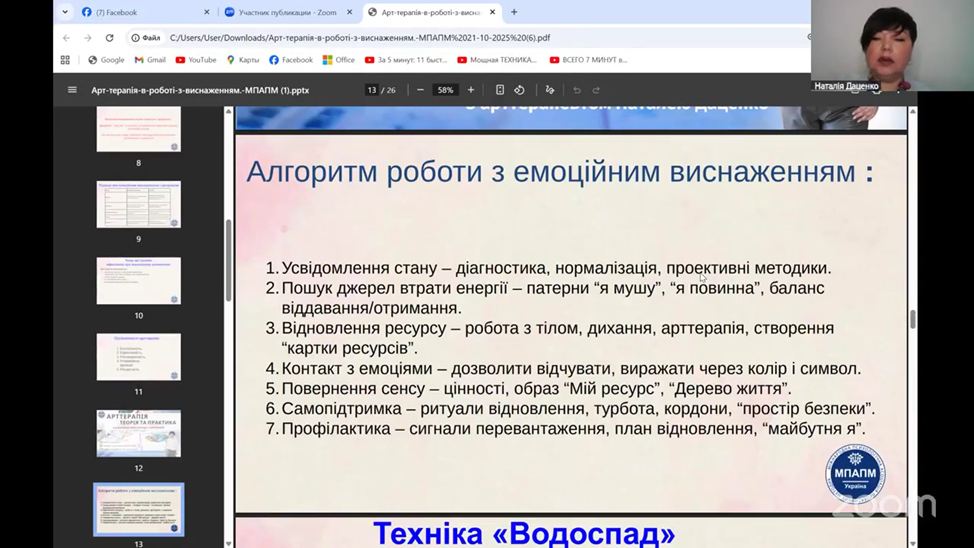Screen dimensions: 974x548
Task: Click the page number input field
Action: click(x=372, y=90)
